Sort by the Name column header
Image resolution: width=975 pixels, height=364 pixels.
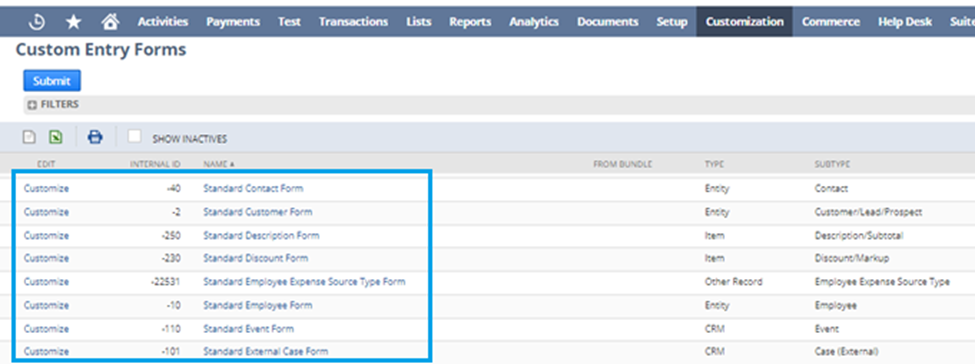coord(219,164)
